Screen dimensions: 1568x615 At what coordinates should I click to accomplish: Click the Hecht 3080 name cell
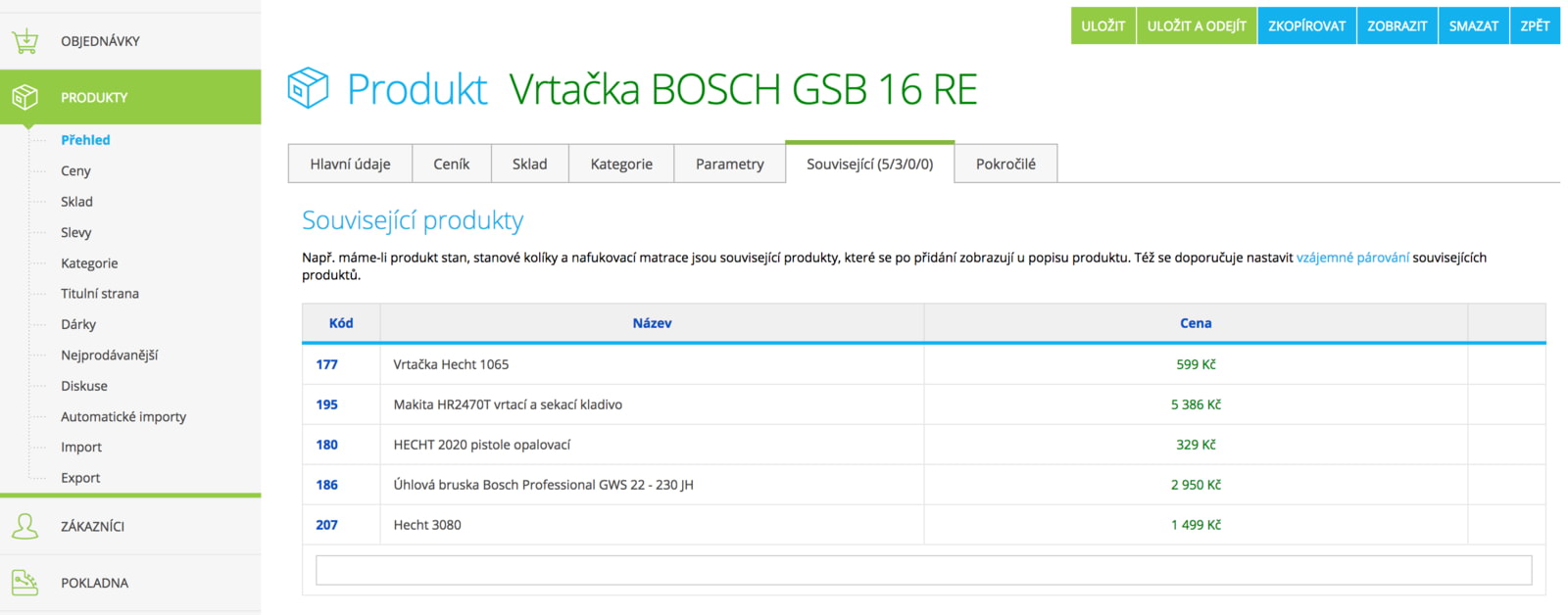pos(652,525)
